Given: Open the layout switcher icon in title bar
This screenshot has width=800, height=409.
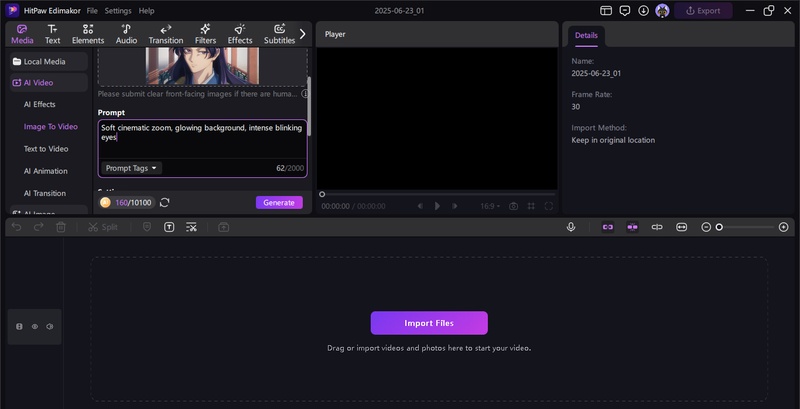Looking at the screenshot, I should 607,11.
